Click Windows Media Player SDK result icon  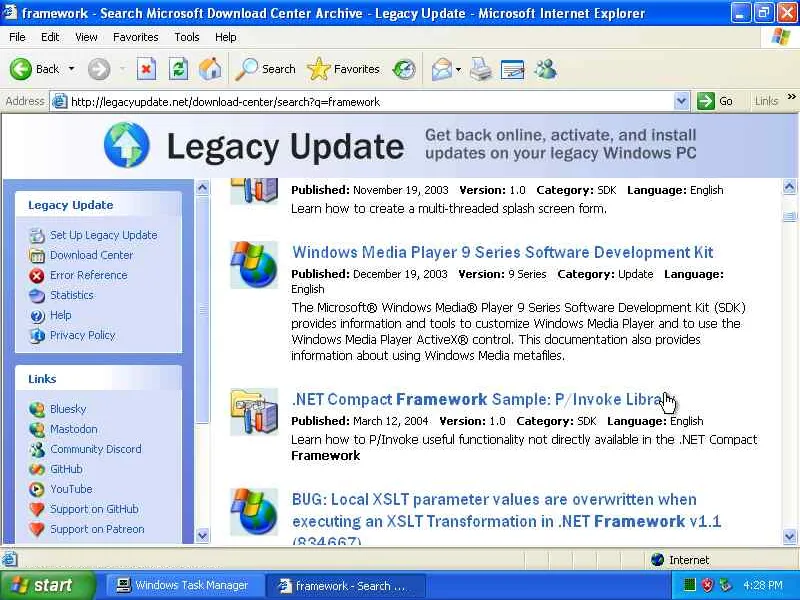tap(254, 265)
